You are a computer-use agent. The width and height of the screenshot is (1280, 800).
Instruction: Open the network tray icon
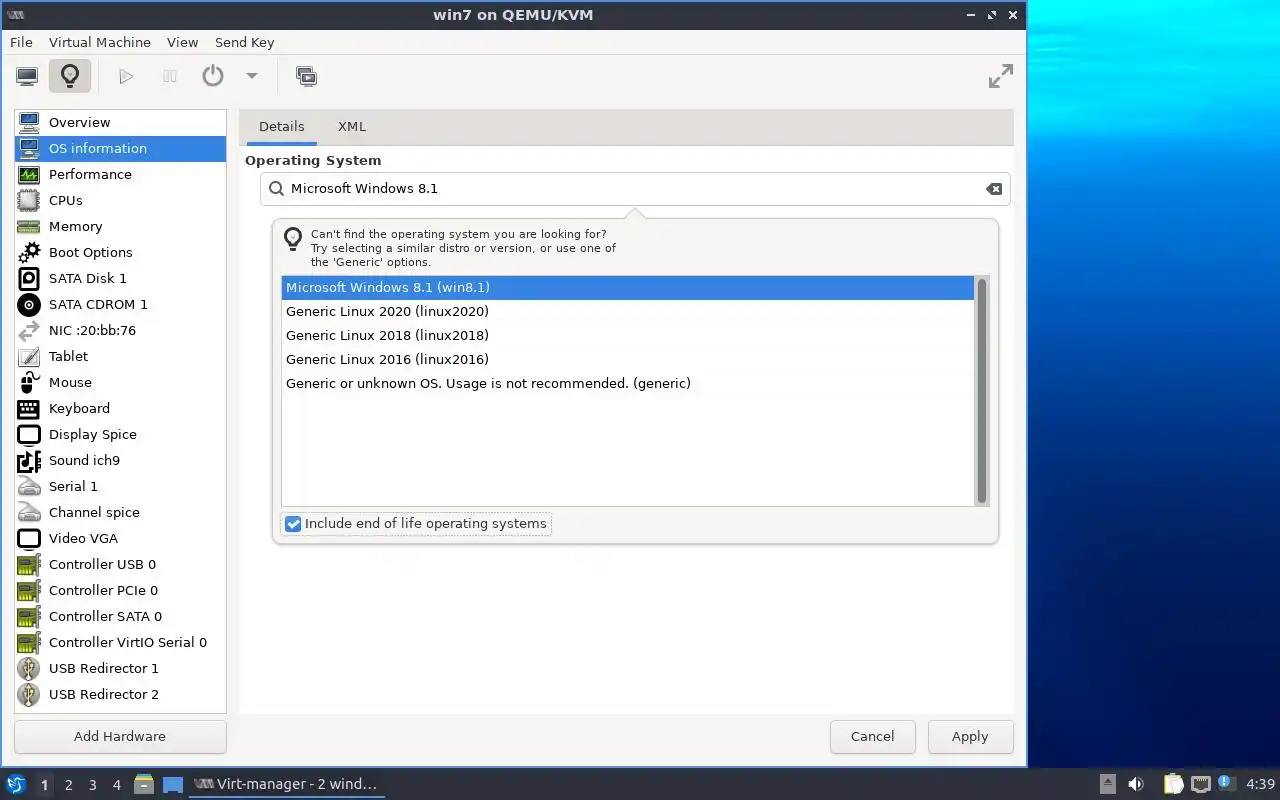[x=1200, y=784]
